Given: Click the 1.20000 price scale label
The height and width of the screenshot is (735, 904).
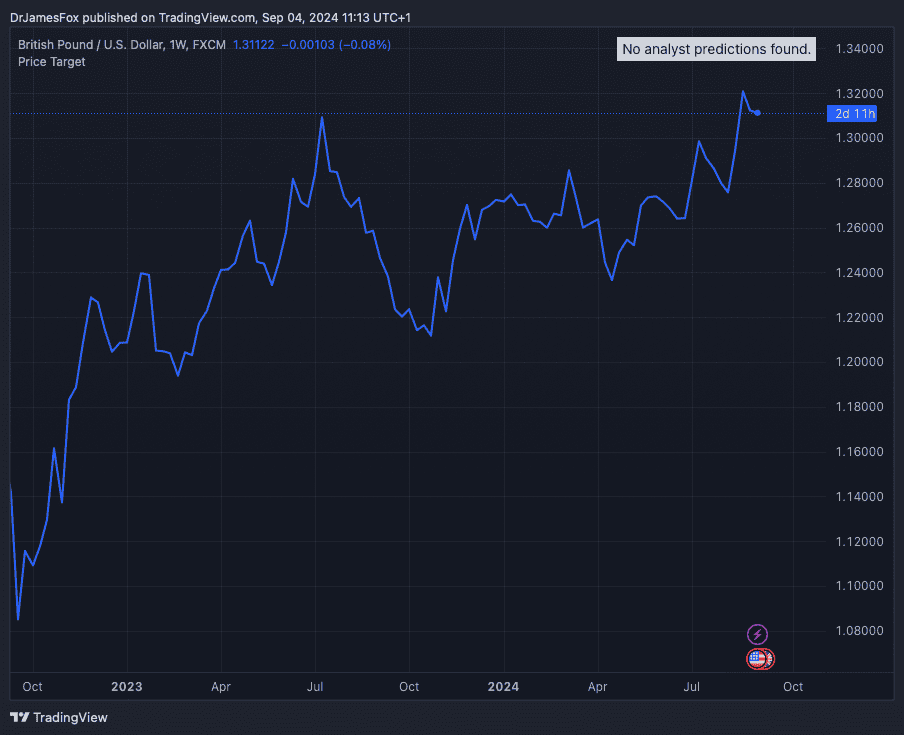Looking at the screenshot, I should point(859,362).
